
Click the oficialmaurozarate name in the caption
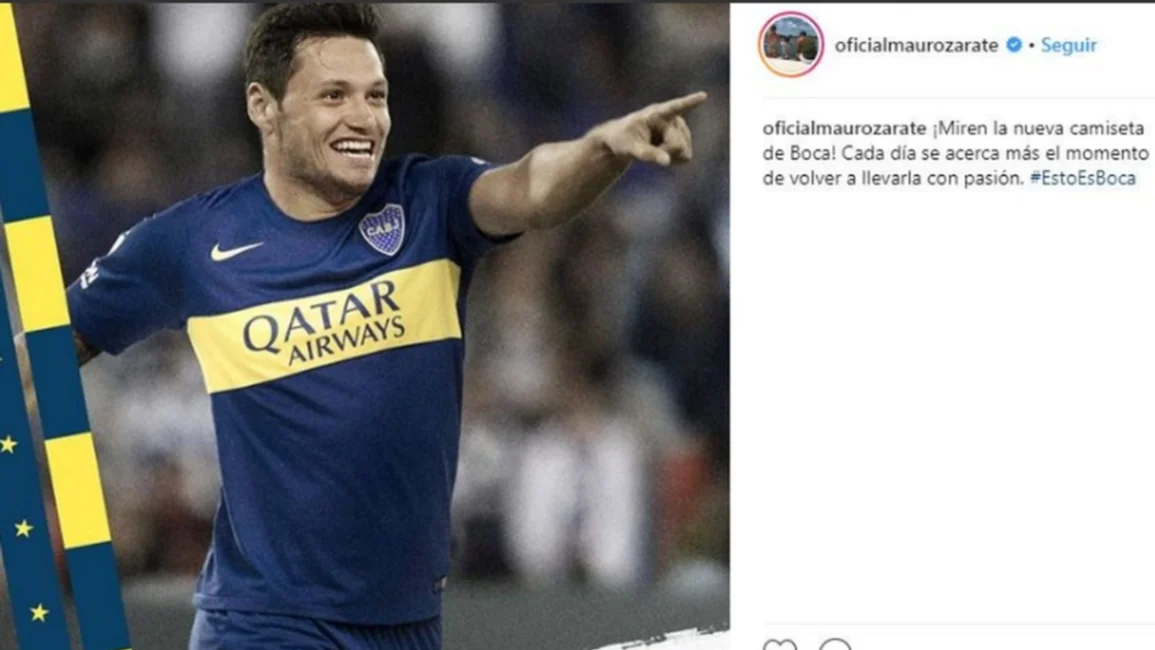pos(844,128)
